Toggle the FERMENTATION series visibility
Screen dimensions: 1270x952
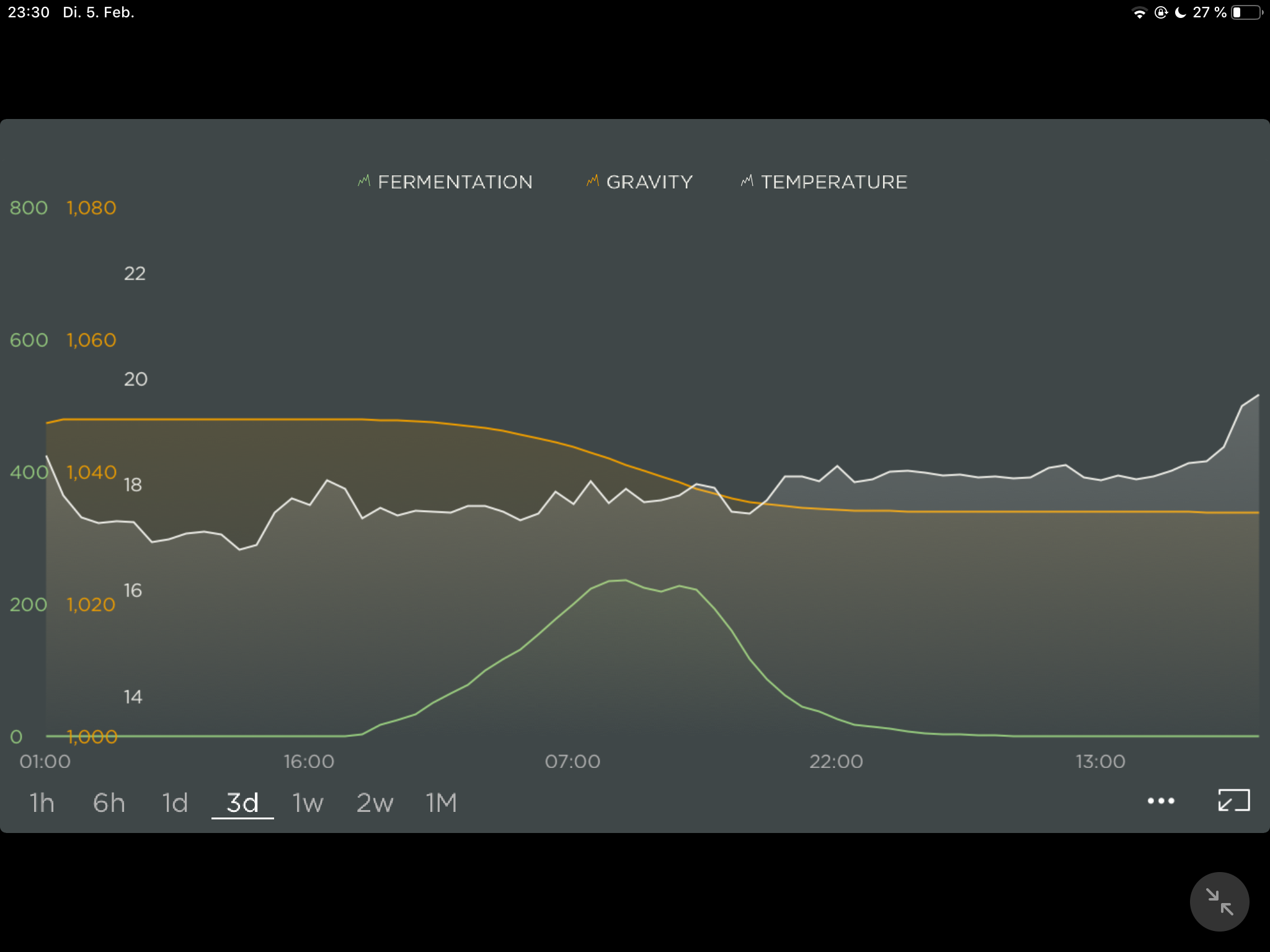pos(455,182)
